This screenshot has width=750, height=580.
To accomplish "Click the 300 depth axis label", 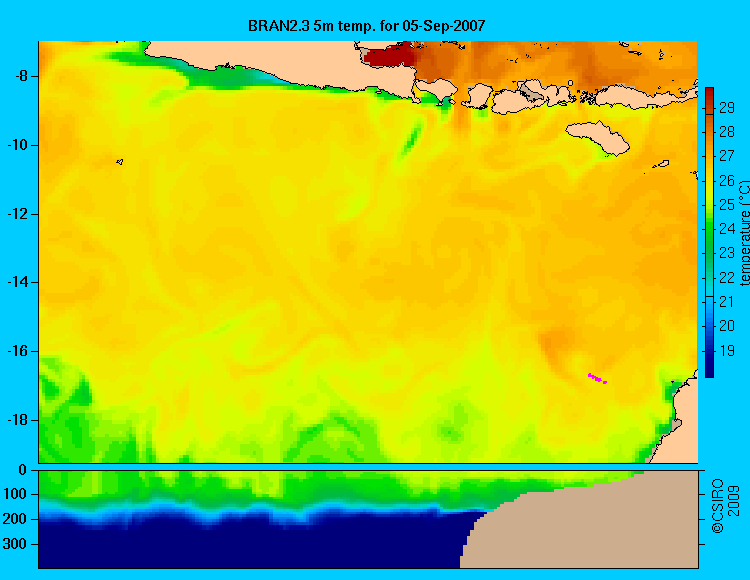I will pos(14,544).
